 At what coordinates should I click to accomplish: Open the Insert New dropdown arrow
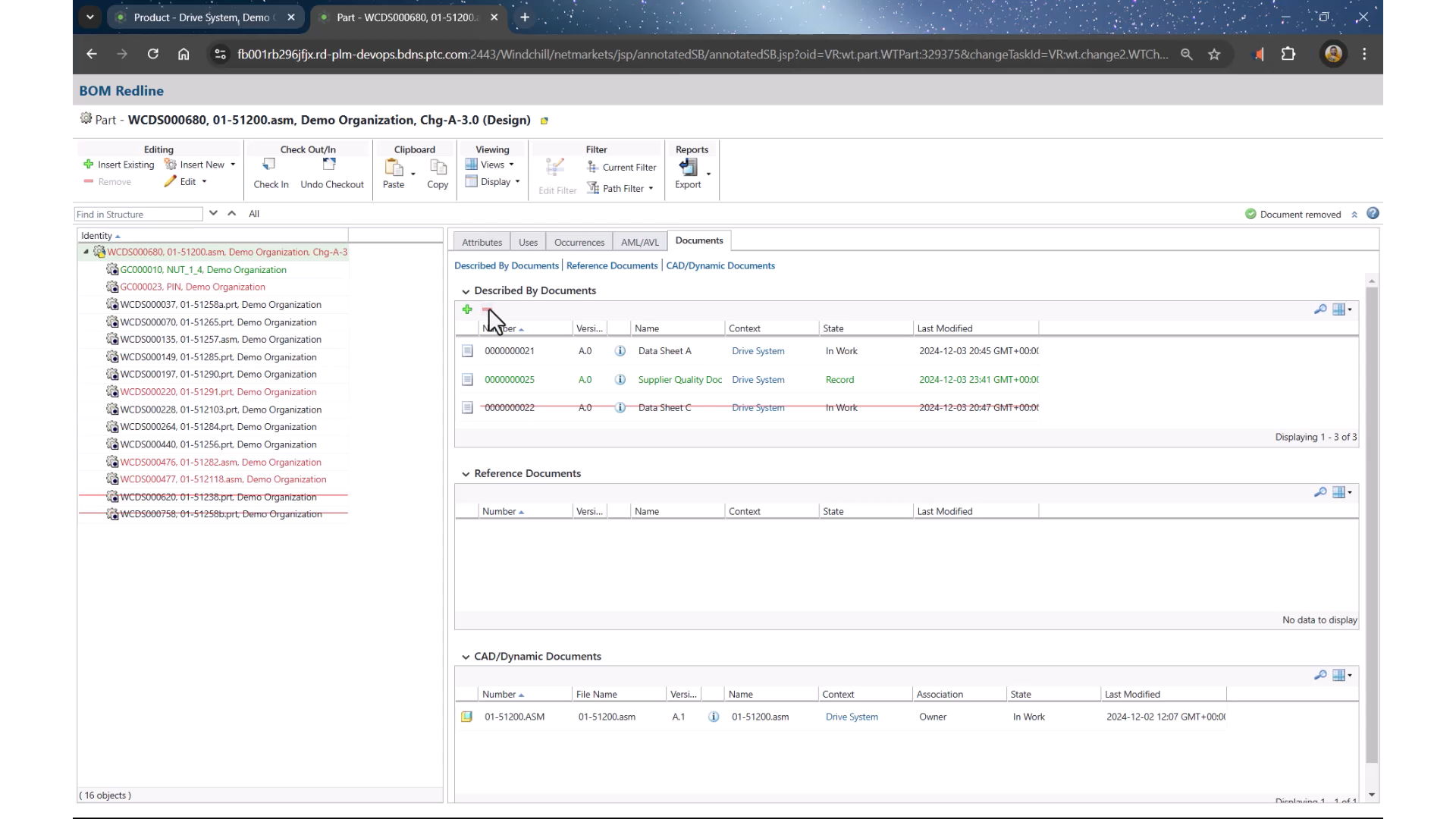tap(233, 165)
